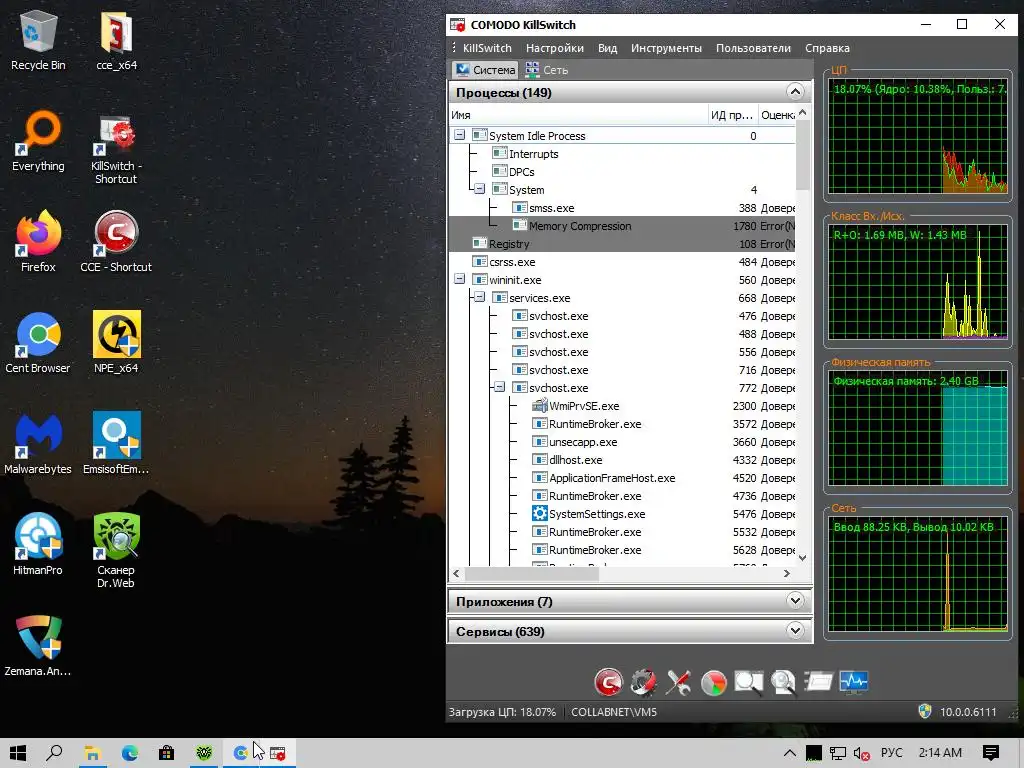Select the Memory Compression process row
1024x768 pixels.
click(x=622, y=225)
